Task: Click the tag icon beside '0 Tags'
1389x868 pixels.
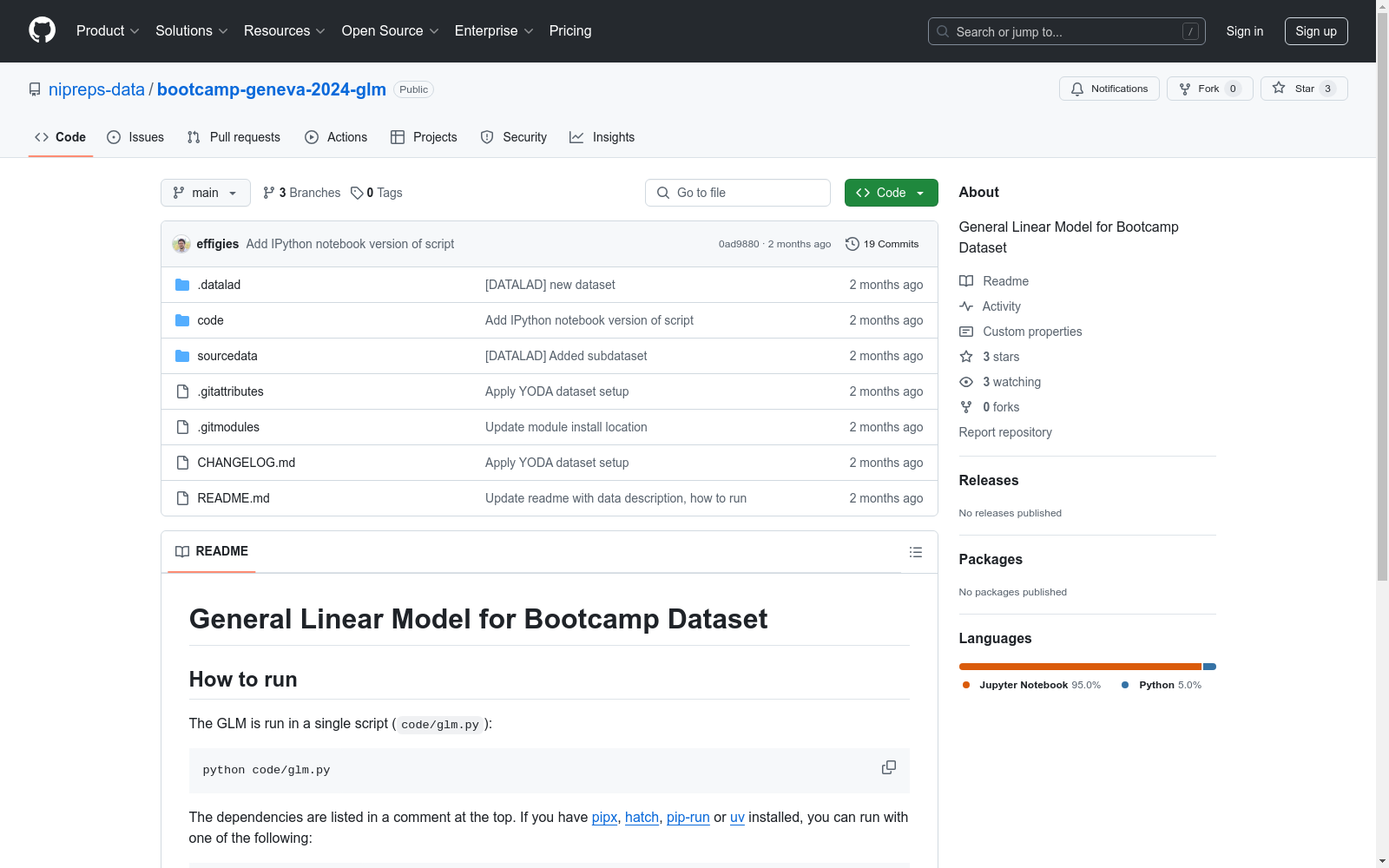Action: (357, 193)
